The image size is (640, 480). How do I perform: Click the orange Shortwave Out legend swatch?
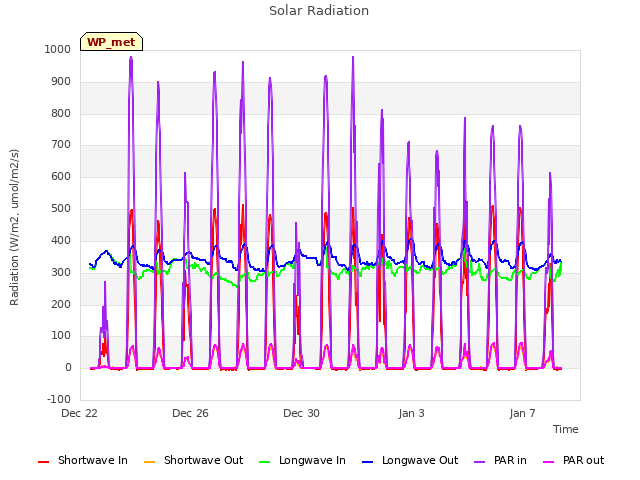coord(149,462)
